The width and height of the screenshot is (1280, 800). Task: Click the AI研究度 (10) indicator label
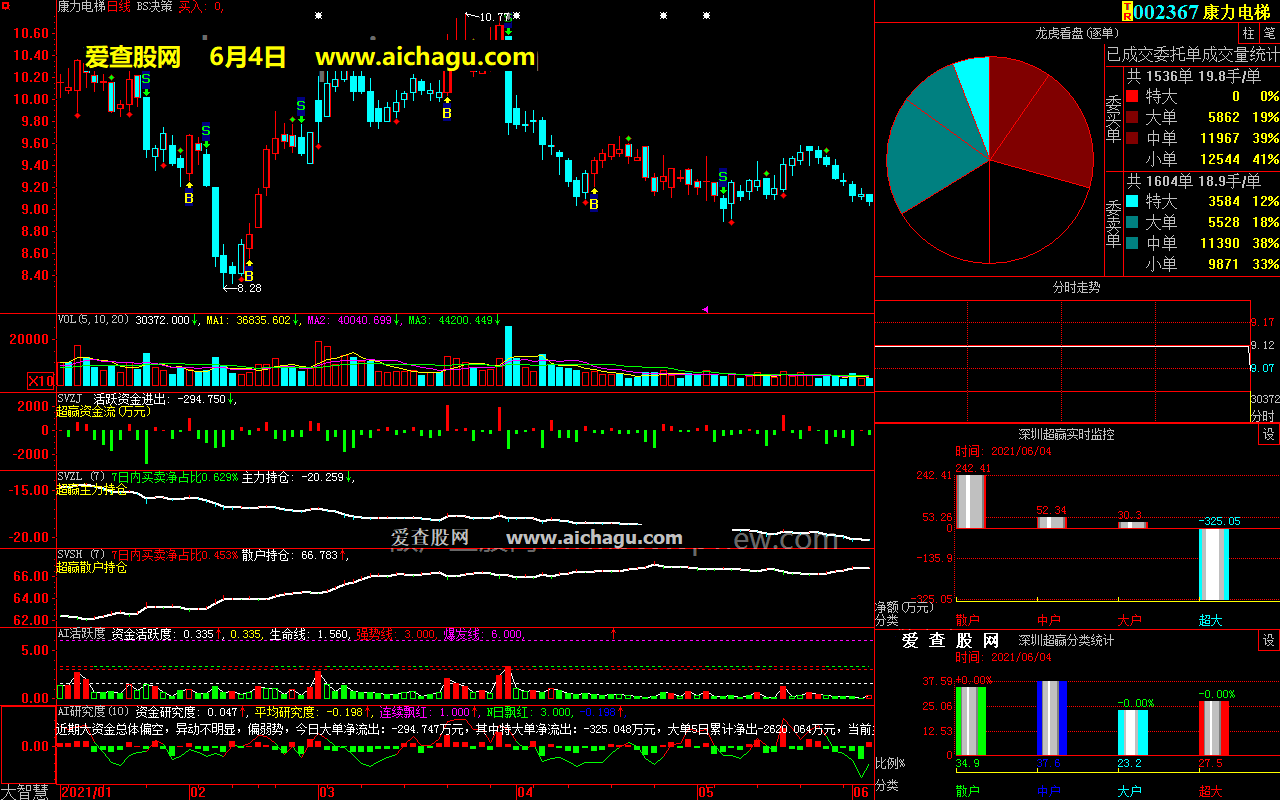click(x=93, y=711)
